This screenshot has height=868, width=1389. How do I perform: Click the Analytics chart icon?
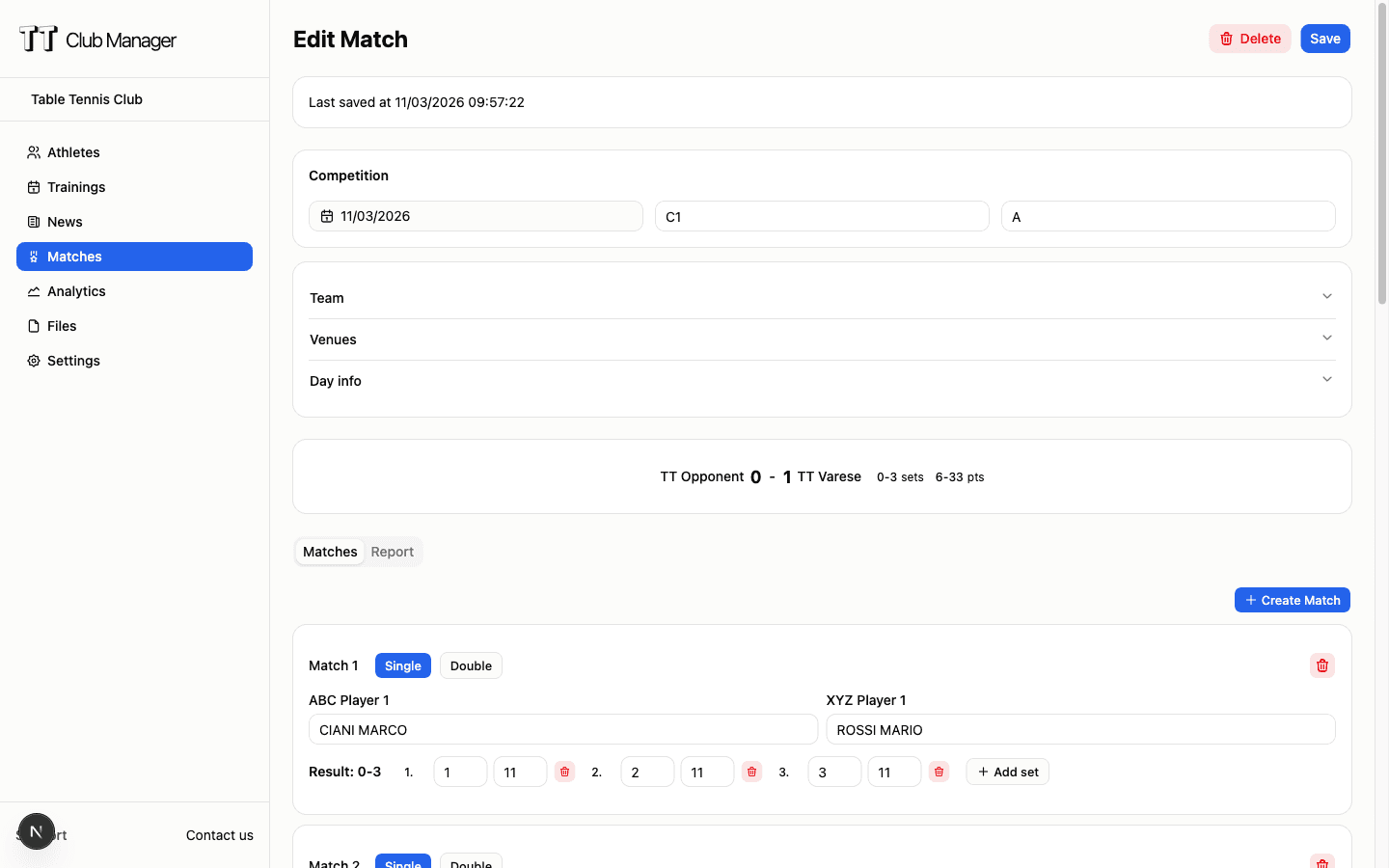point(33,291)
